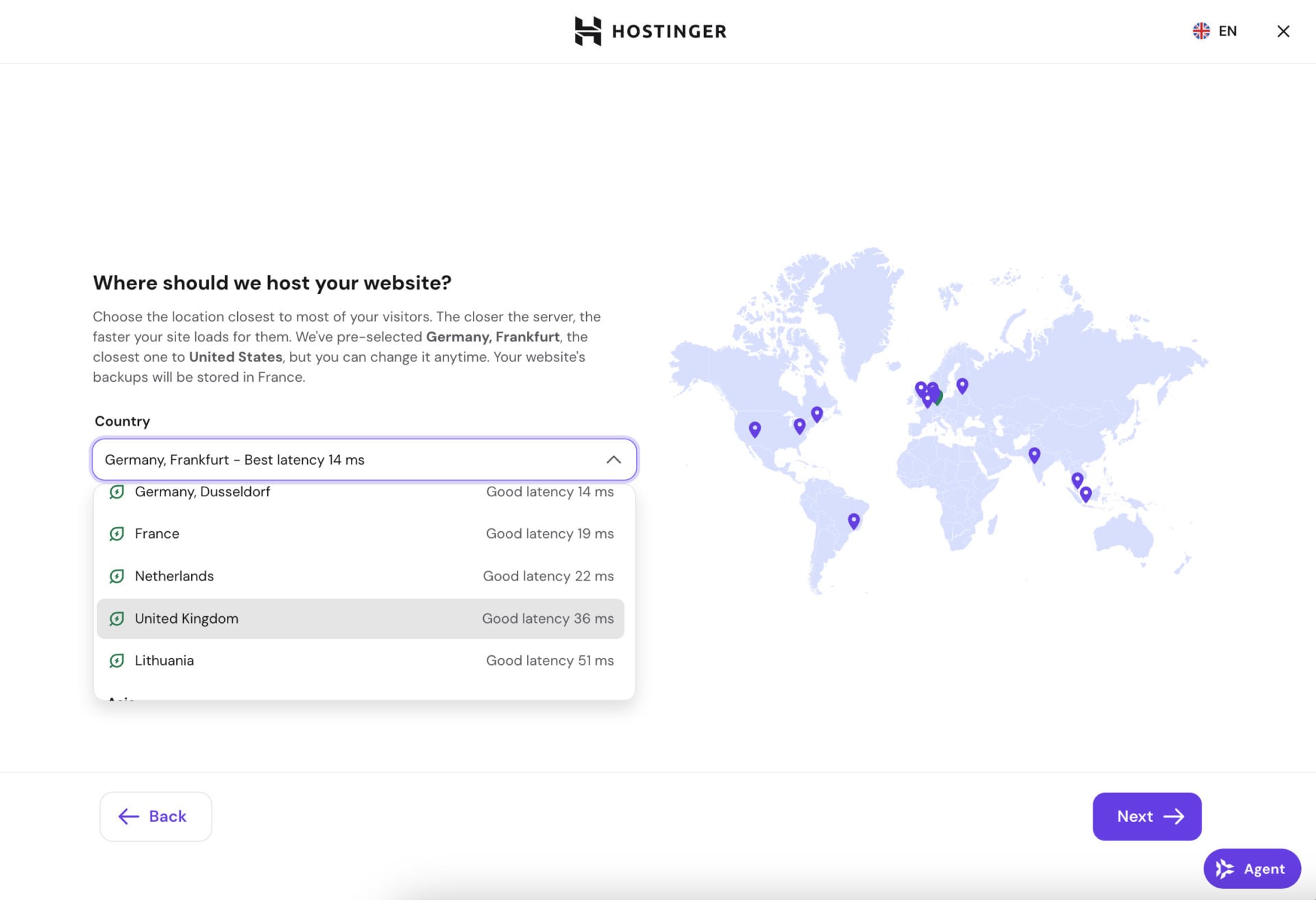The width and height of the screenshot is (1316, 900).
Task: Click 'Good latency 22 ms' text
Action: point(548,576)
